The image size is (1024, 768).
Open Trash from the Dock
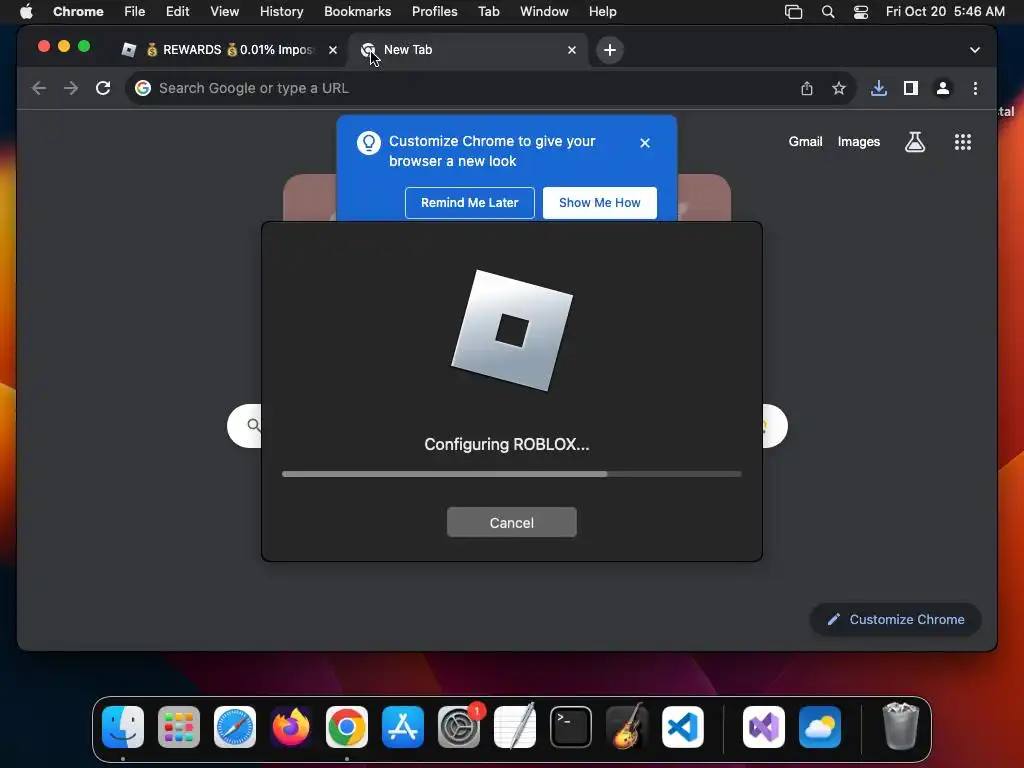pyautogui.click(x=901, y=727)
